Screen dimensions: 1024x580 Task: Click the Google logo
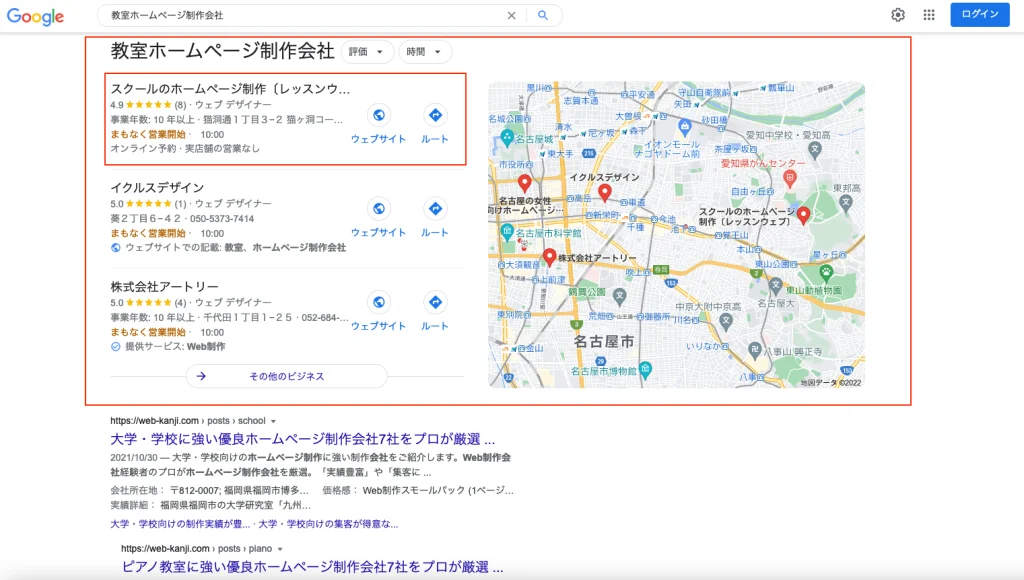(x=35, y=16)
